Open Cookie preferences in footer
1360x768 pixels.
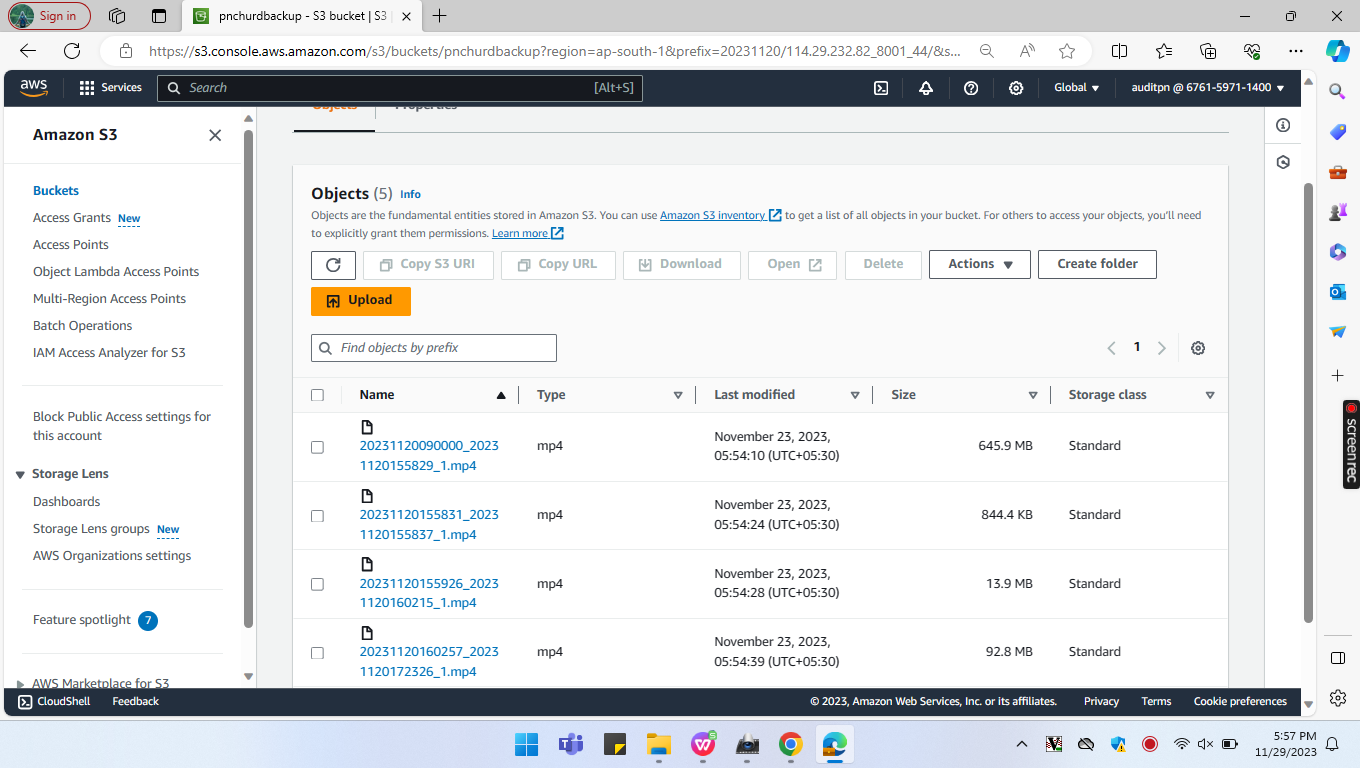pyautogui.click(x=1240, y=702)
